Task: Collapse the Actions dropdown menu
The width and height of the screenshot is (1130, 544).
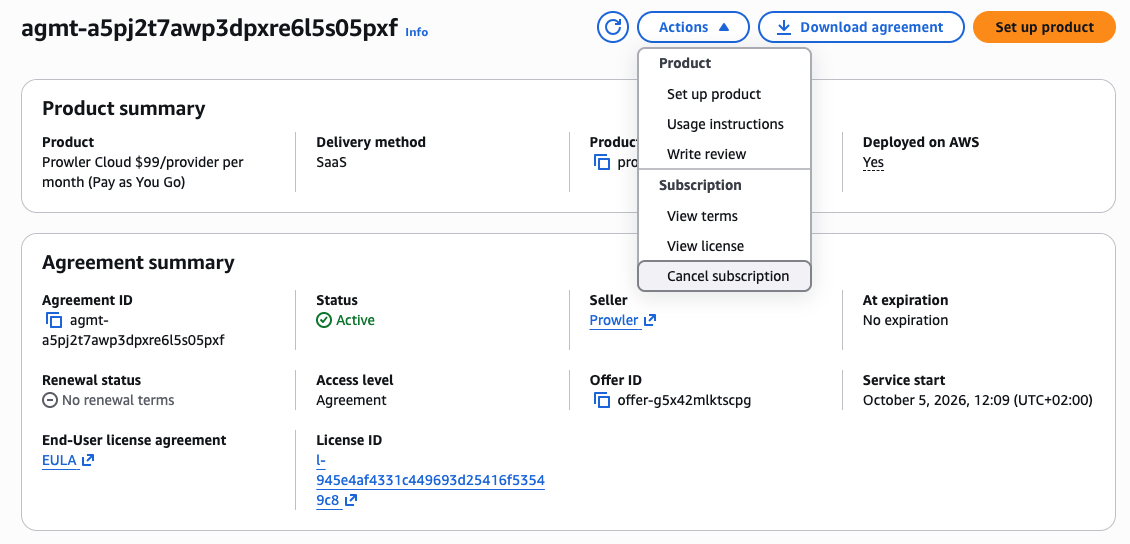Action: click(693, 27)
